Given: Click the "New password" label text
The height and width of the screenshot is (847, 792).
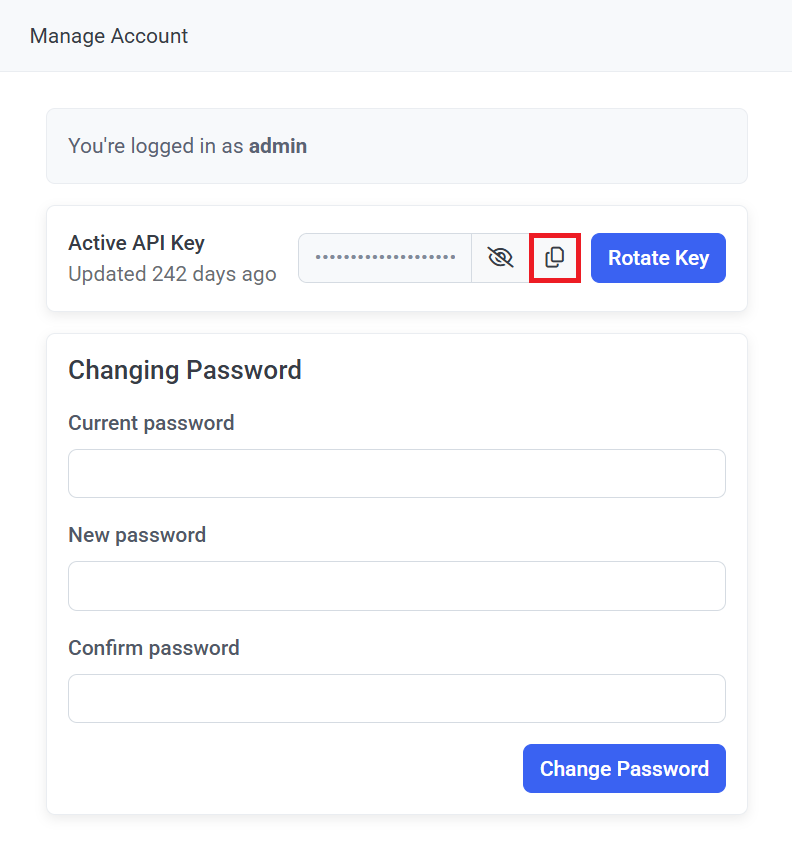Looking at the screenshot, I should (137, 535).
